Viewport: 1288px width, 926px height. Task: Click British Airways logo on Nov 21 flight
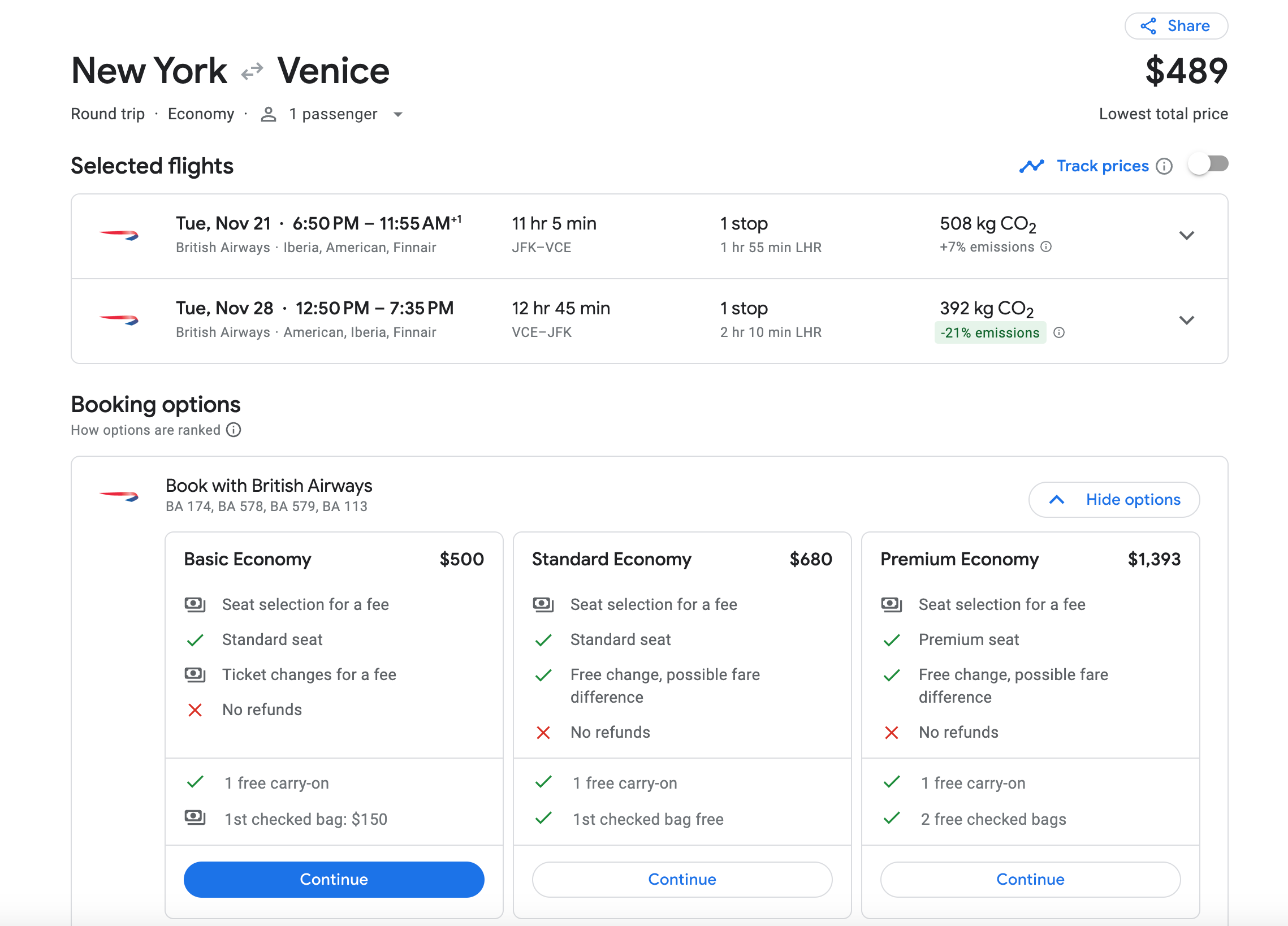click(x=119, y=235)
